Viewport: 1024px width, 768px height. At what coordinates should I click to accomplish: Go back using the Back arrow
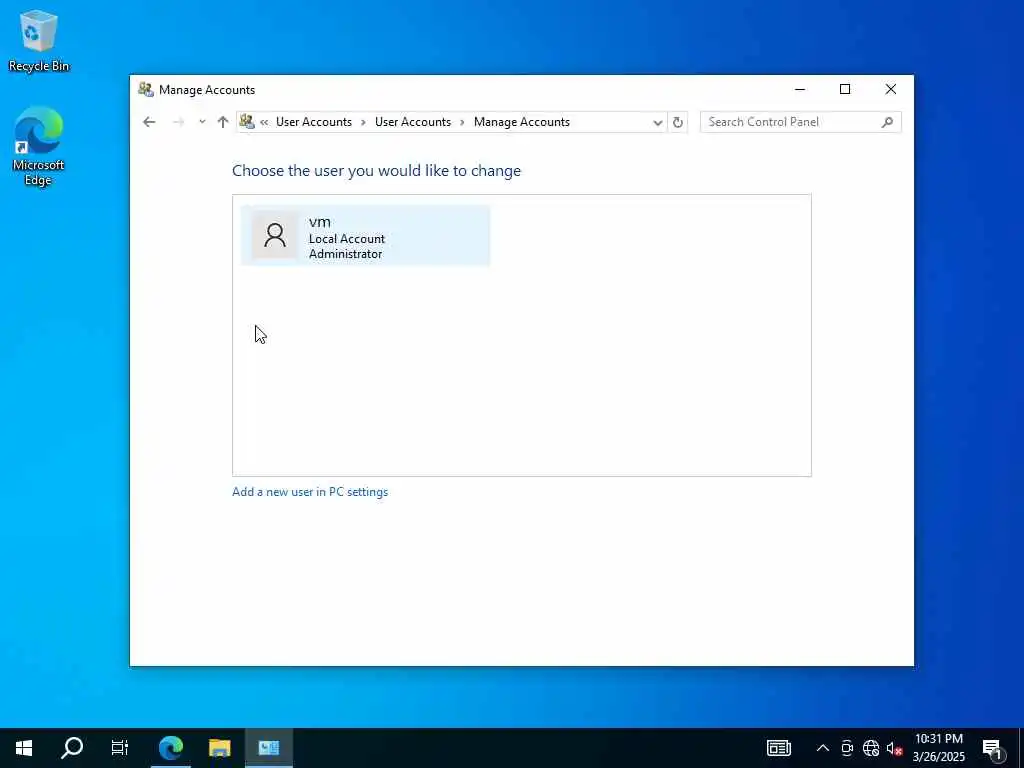pos(149,122)
